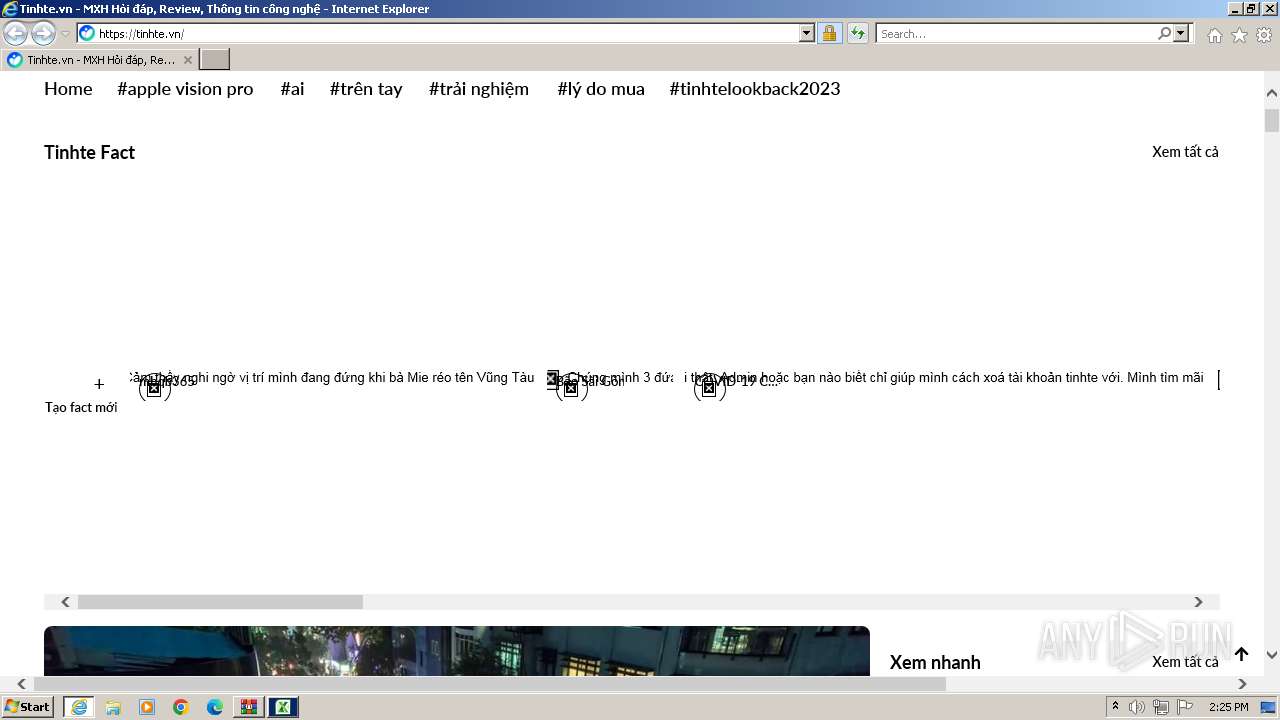The height and width of the screenshot is (720, 1280).
Task: Show hidden tray icons arrow
Action: point(1116,707)
